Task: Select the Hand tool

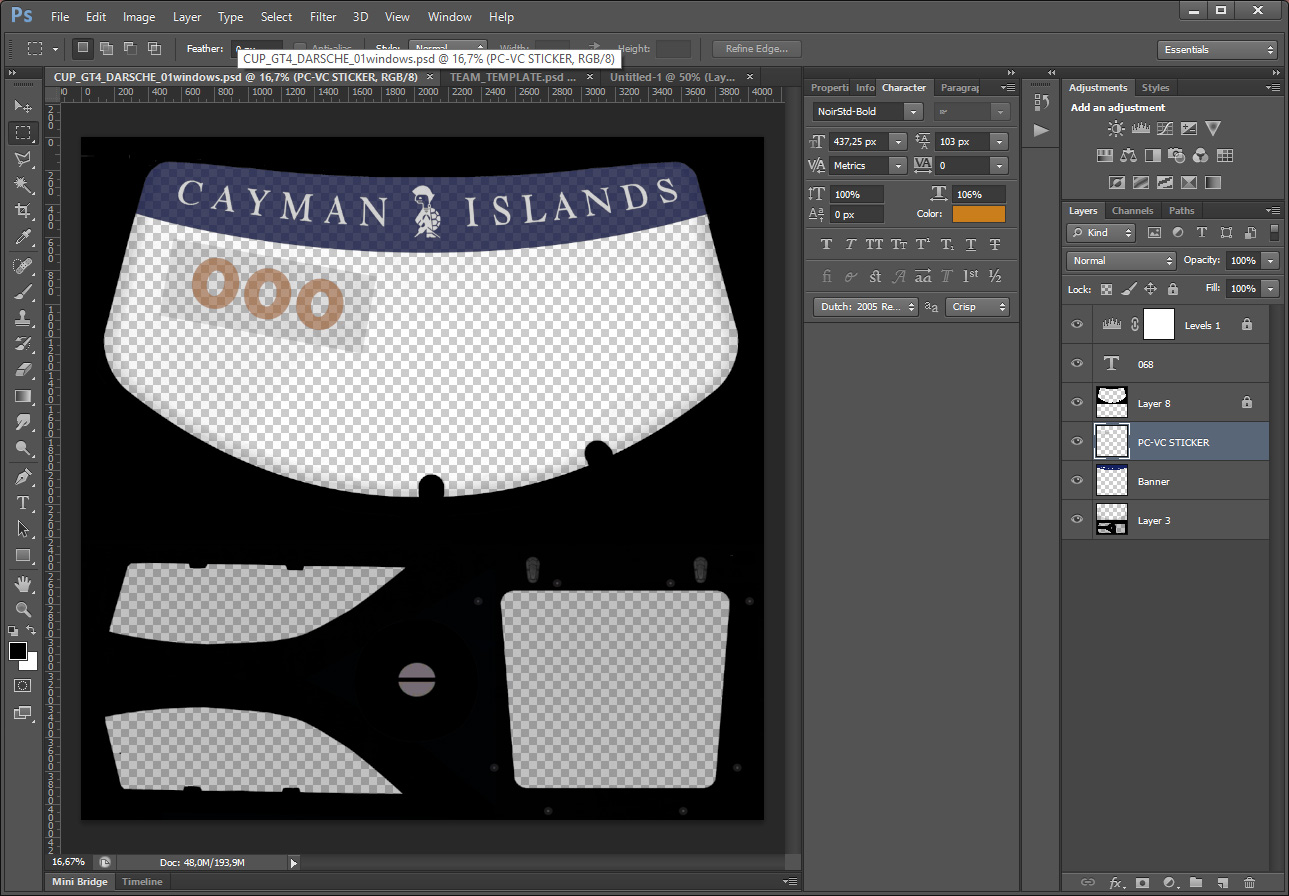Action: pos(22,584)
